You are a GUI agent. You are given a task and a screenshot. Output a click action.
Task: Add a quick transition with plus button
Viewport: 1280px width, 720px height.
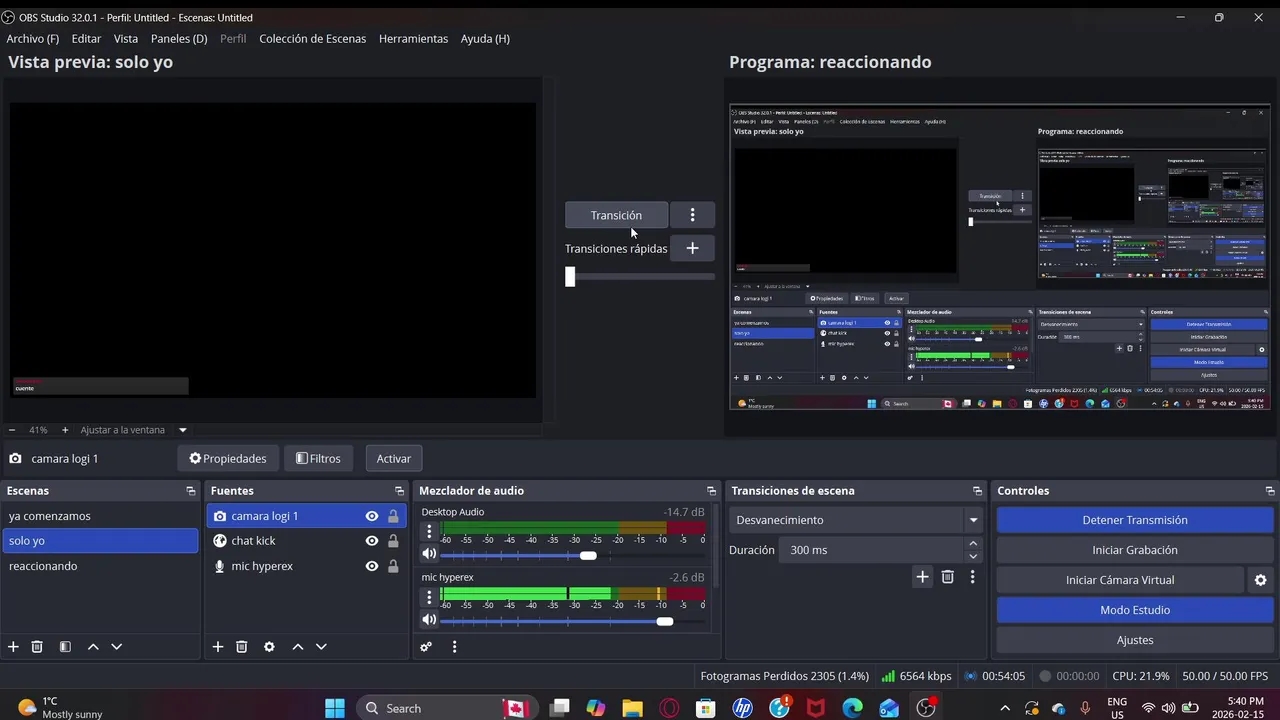tap(692, 248)
